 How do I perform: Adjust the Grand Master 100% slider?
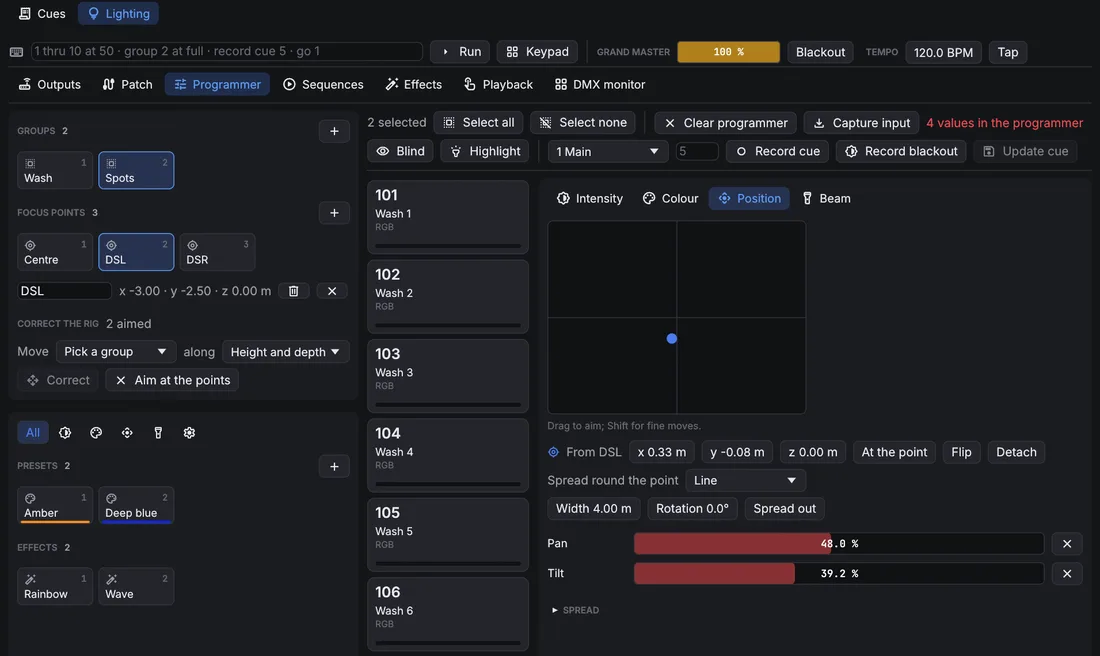[728, 52]
